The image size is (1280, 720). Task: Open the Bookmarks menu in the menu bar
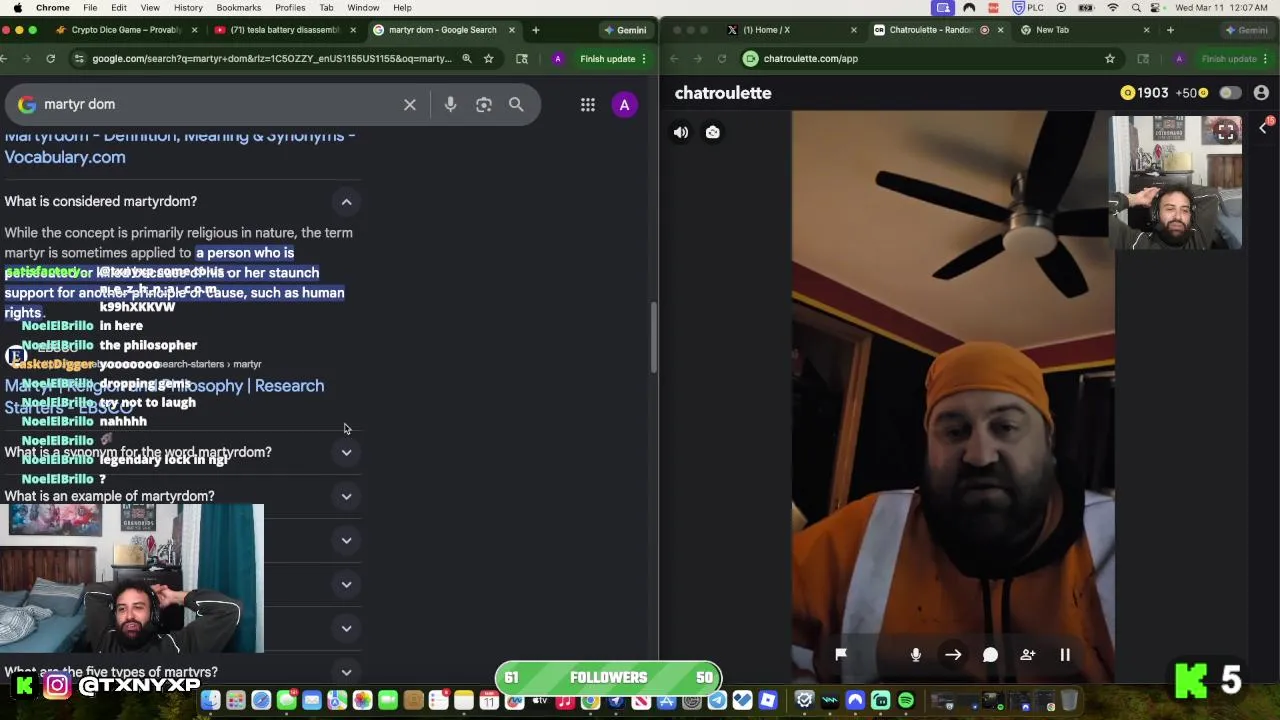tap(239, 7)
